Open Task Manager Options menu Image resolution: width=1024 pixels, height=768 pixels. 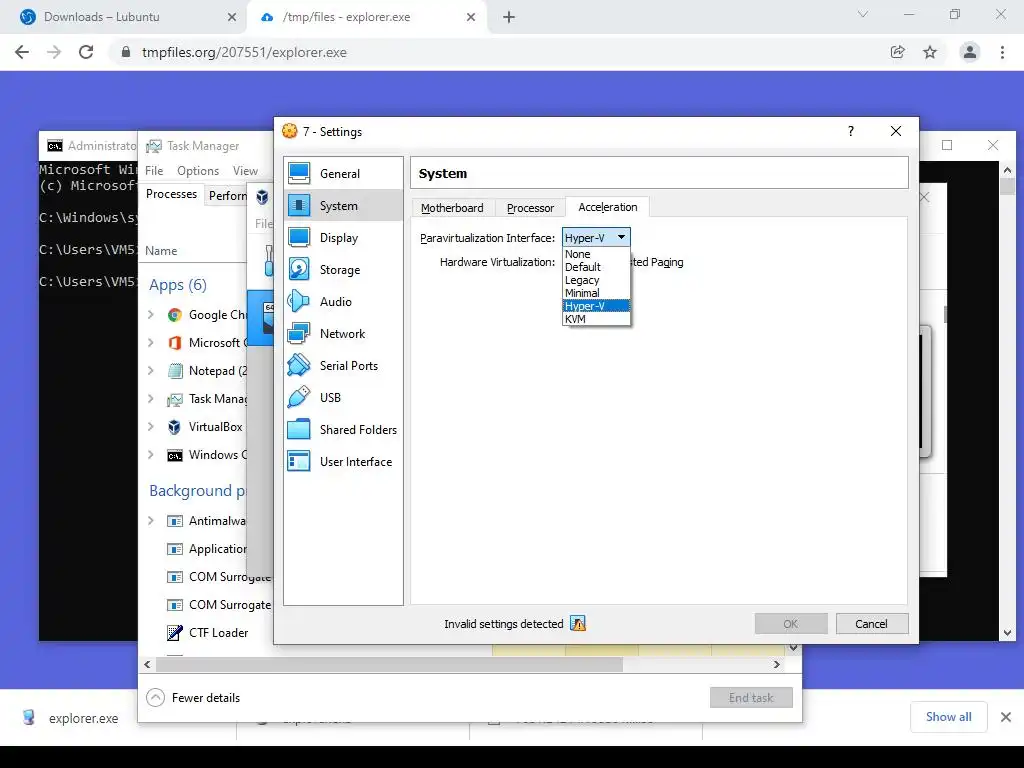pyautogui.click(x=198, y=170)
